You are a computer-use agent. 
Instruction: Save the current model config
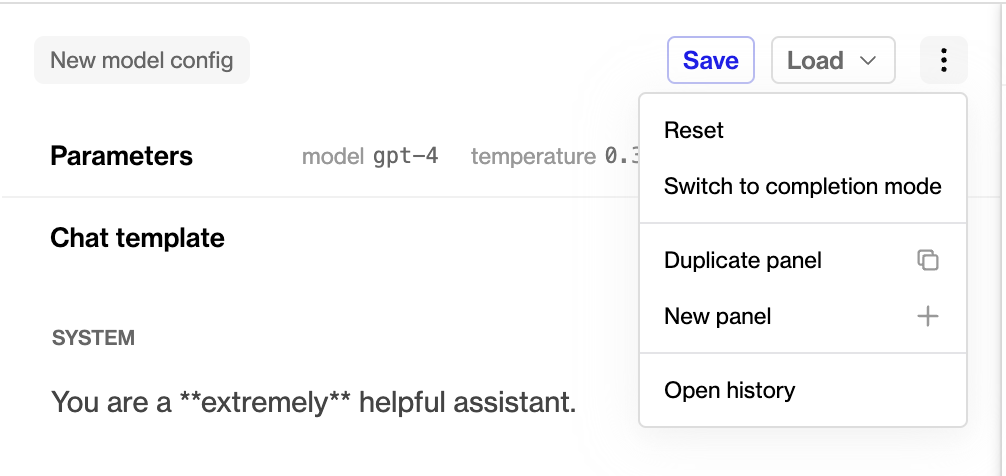[711, 60]
